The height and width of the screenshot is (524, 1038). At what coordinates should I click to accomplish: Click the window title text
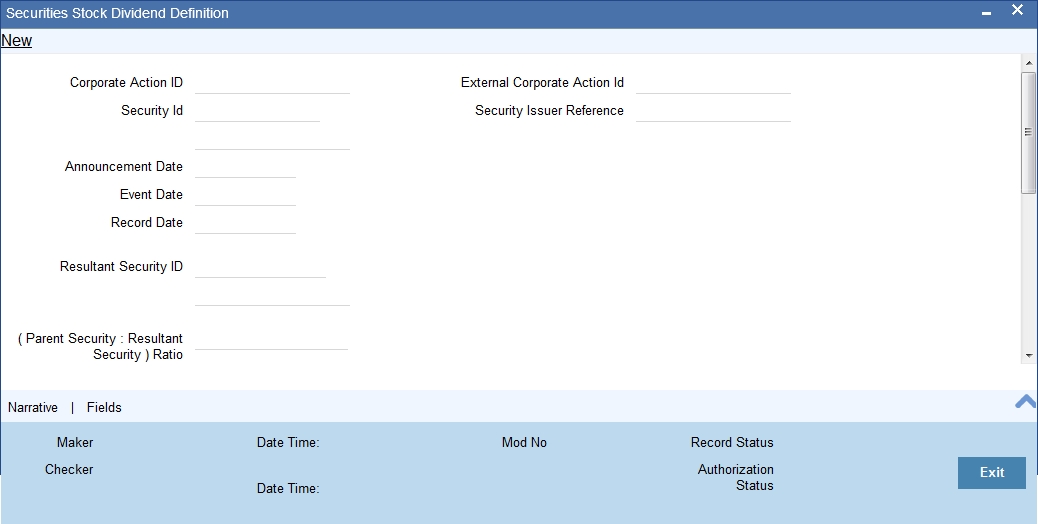117,13
